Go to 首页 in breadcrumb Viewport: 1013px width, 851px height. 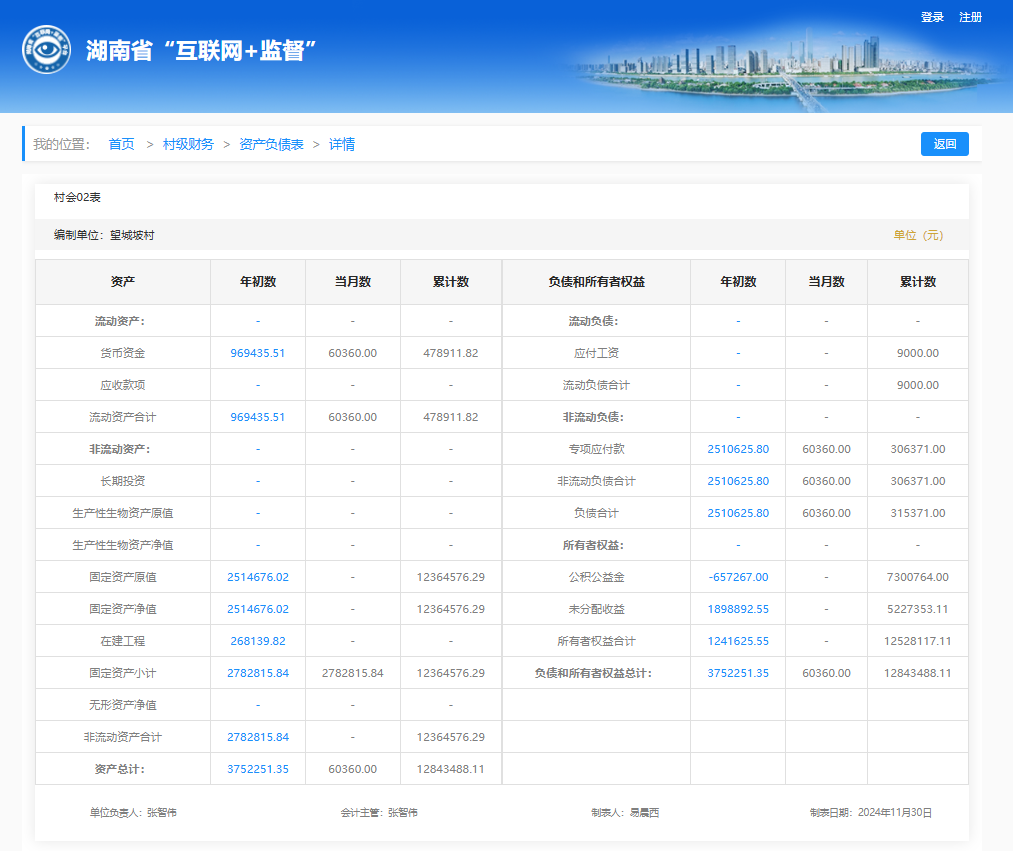(121, 144)
